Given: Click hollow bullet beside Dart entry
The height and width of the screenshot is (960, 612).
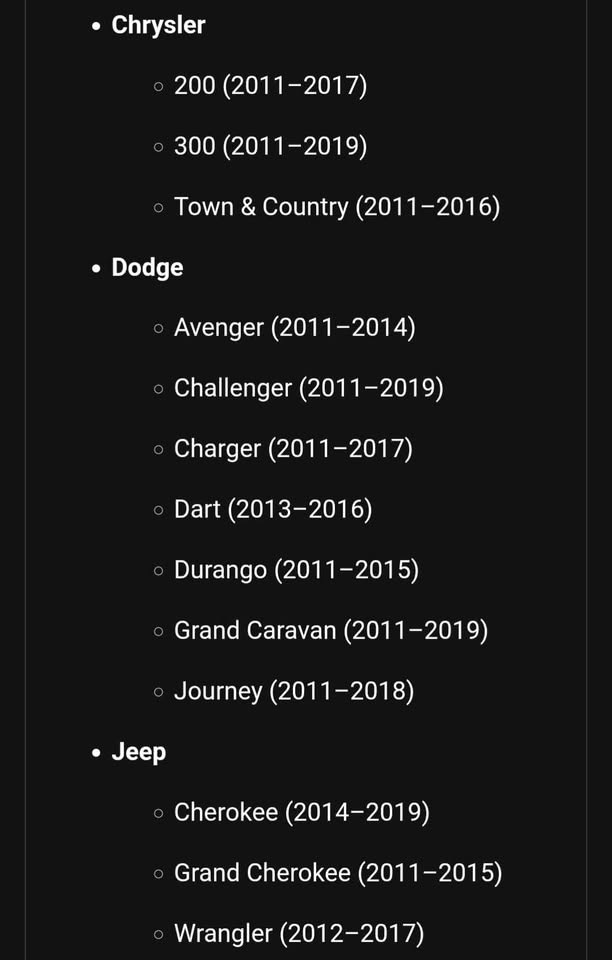Looking at the screenshot, I should 159,511.
